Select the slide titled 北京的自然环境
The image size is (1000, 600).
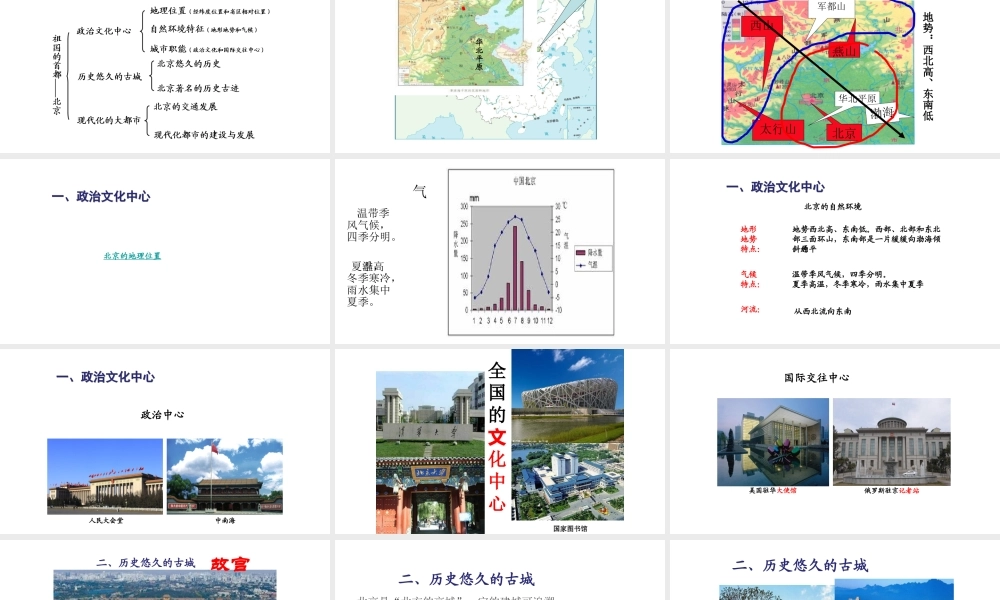click(x=835, y=251)
